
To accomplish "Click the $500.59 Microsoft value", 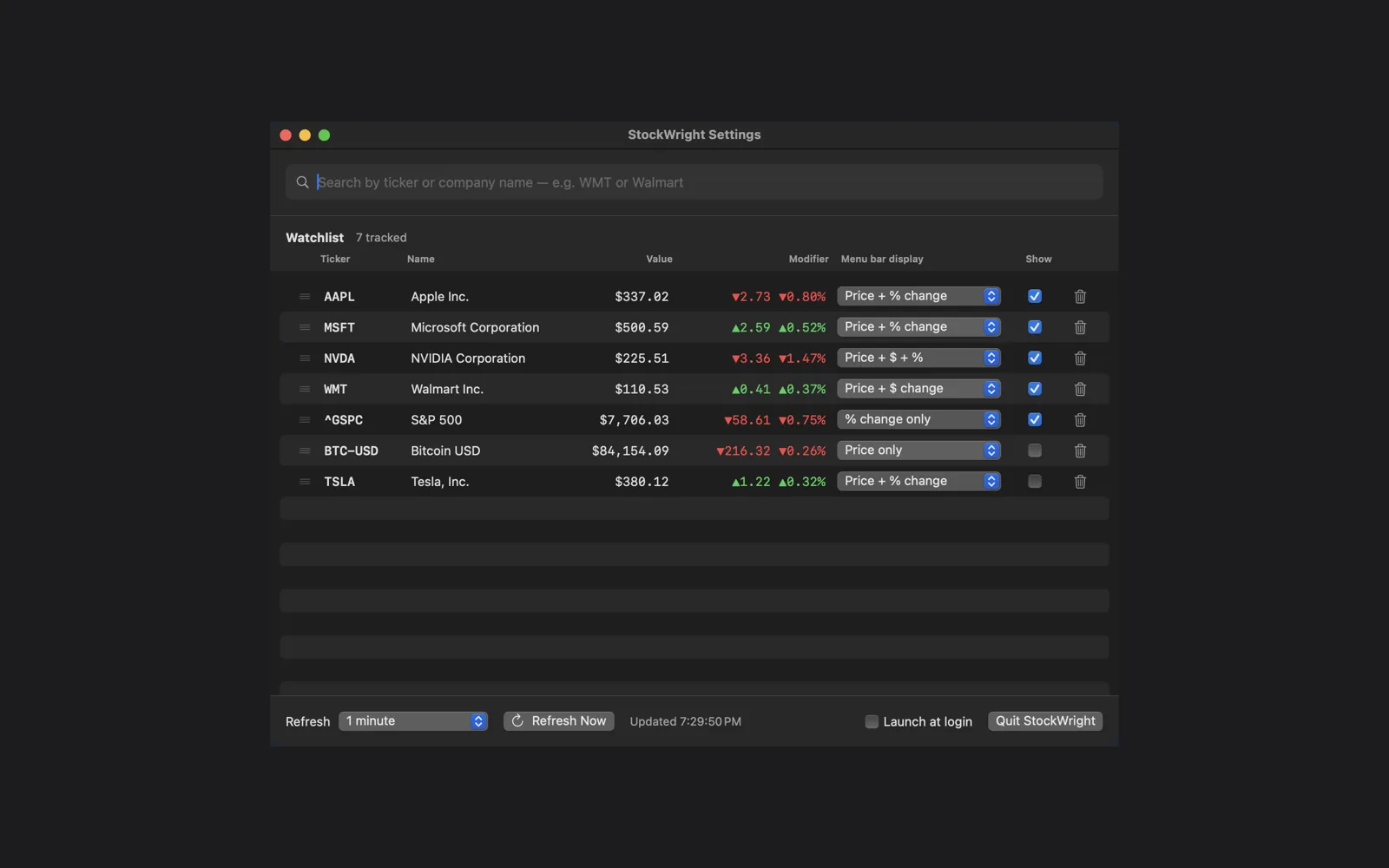I will click(642, 327).
